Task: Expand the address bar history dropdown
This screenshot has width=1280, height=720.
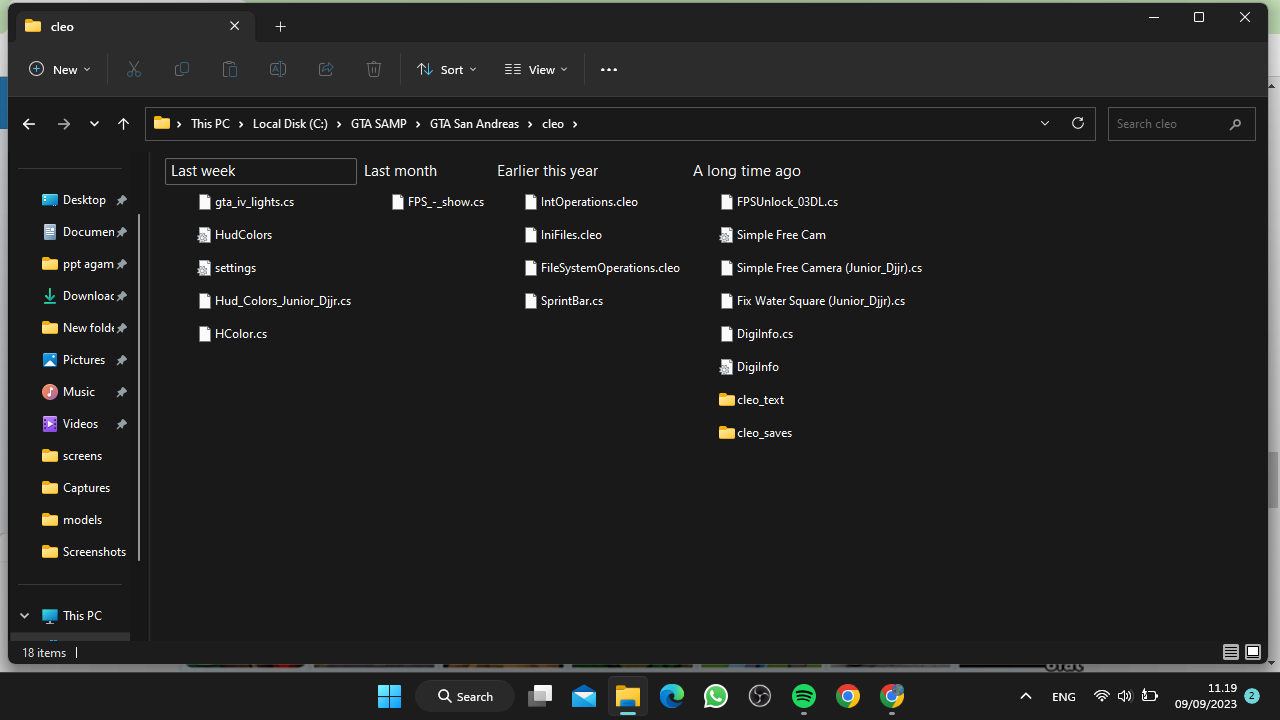Action: click(x=1045, y=123)
